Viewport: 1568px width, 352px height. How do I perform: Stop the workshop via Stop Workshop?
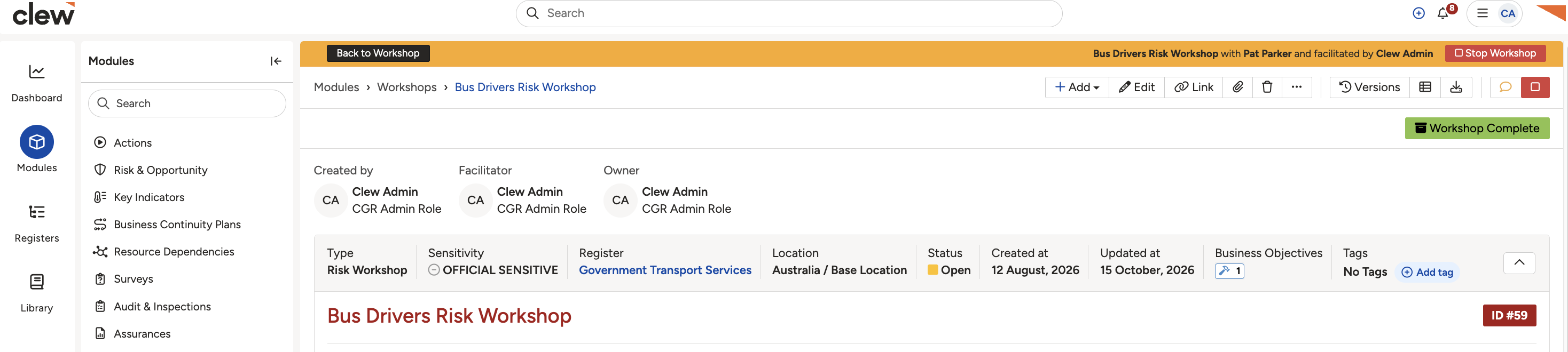(1495, 53)
